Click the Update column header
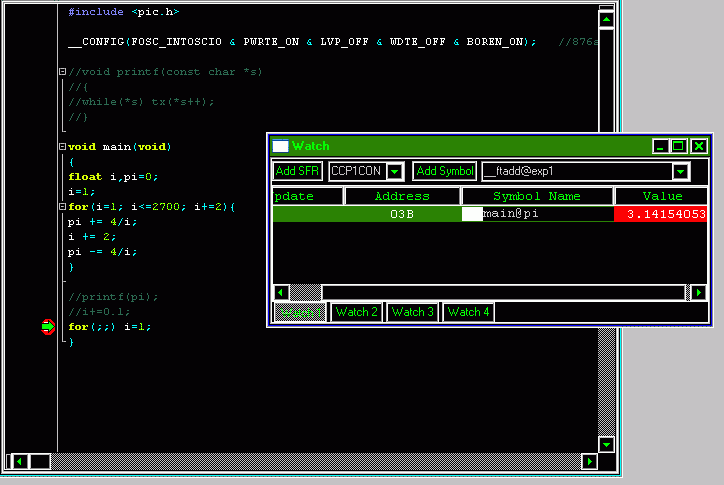The image size is (724, 485). click(308, 196)
